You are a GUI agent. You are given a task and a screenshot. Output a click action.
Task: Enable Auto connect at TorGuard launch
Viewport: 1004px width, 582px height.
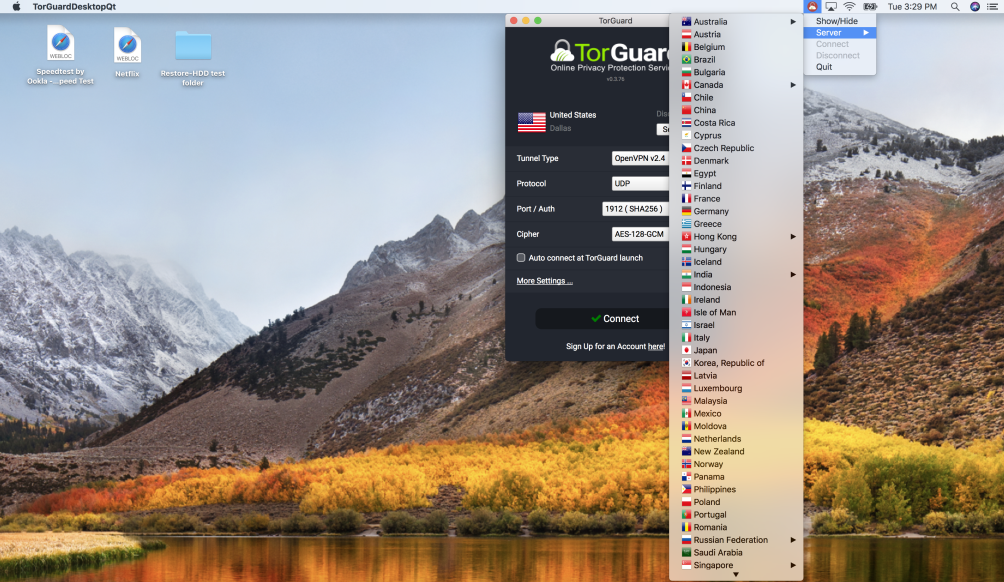click(x=521, y=257)
